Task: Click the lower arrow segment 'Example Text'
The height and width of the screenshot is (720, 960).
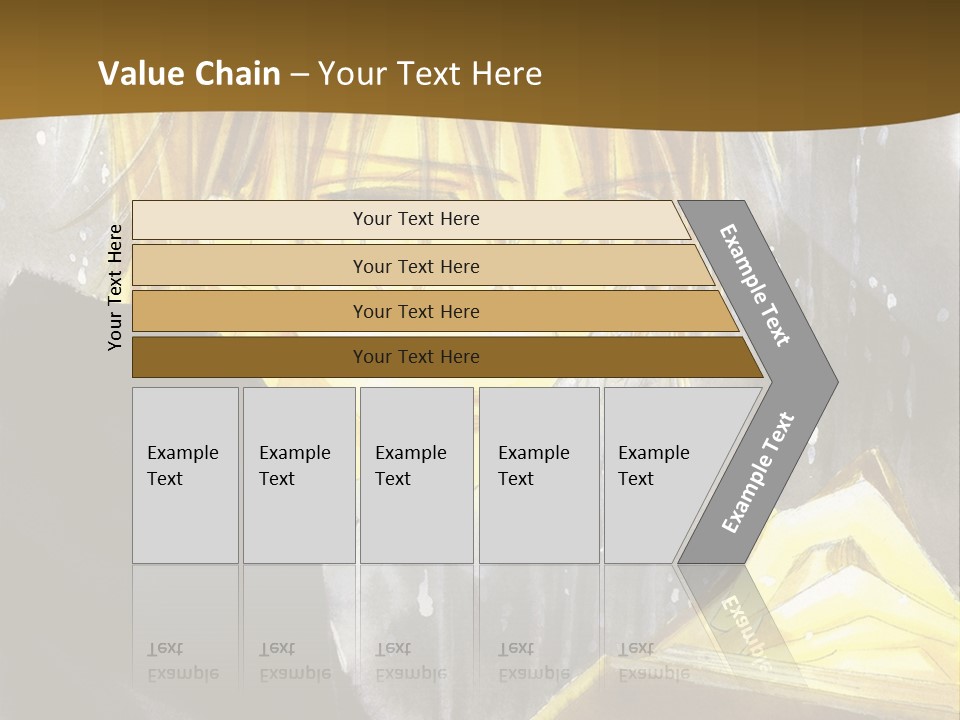Action: [x=758, y=471]
